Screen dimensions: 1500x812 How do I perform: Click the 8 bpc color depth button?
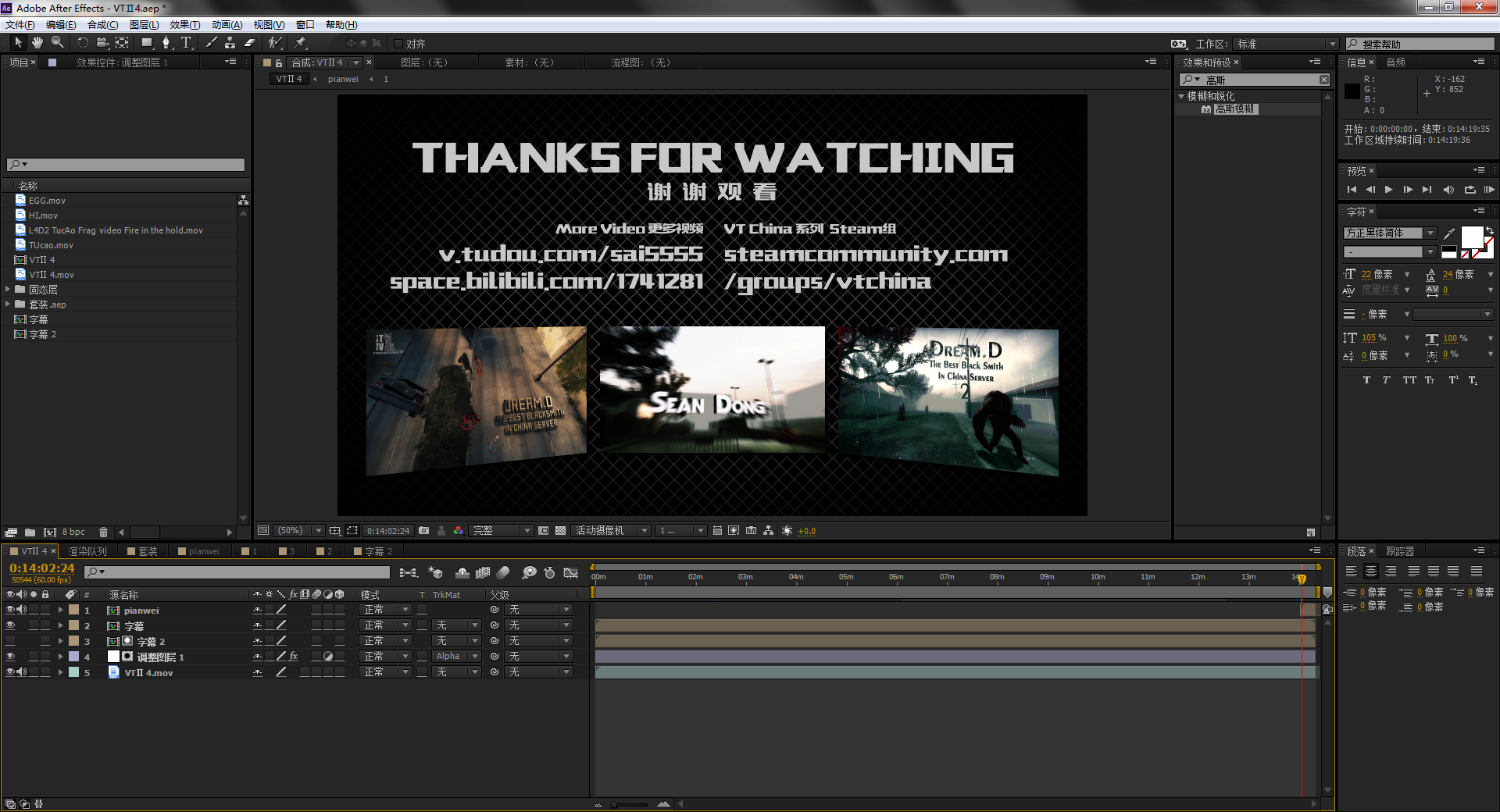point(73,532)
